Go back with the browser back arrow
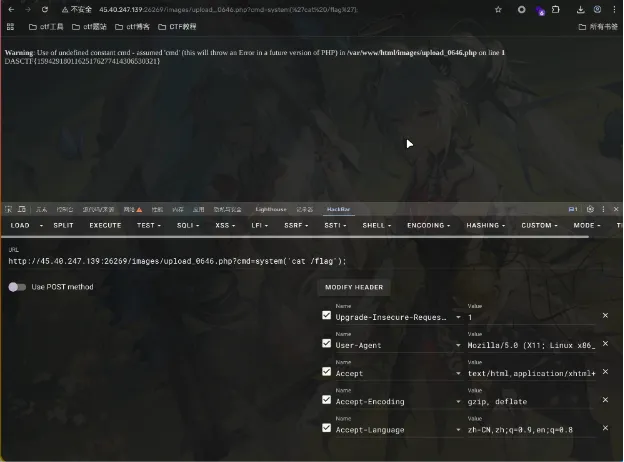 (11, 10)
